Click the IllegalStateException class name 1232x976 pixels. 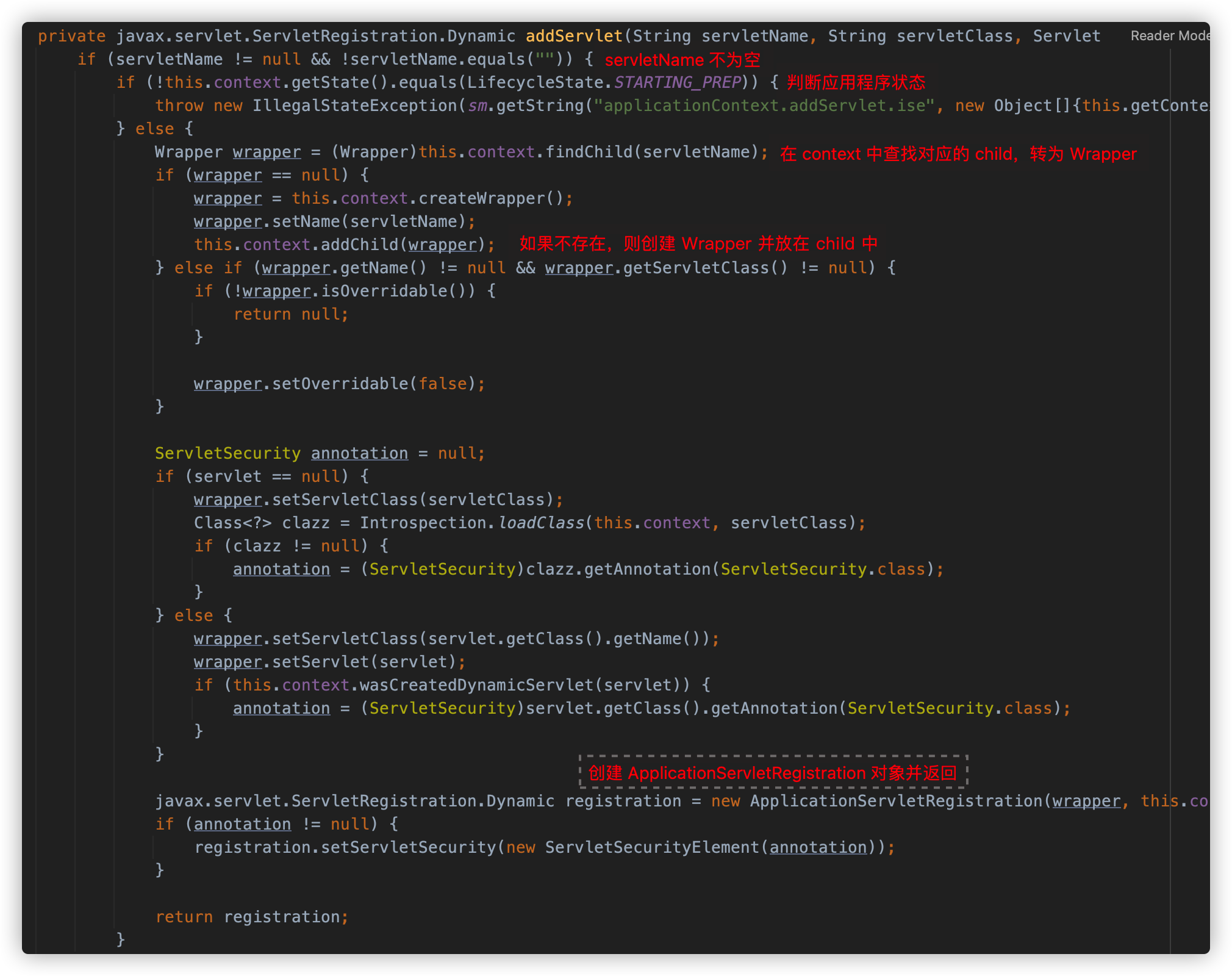tap(355, 106)
